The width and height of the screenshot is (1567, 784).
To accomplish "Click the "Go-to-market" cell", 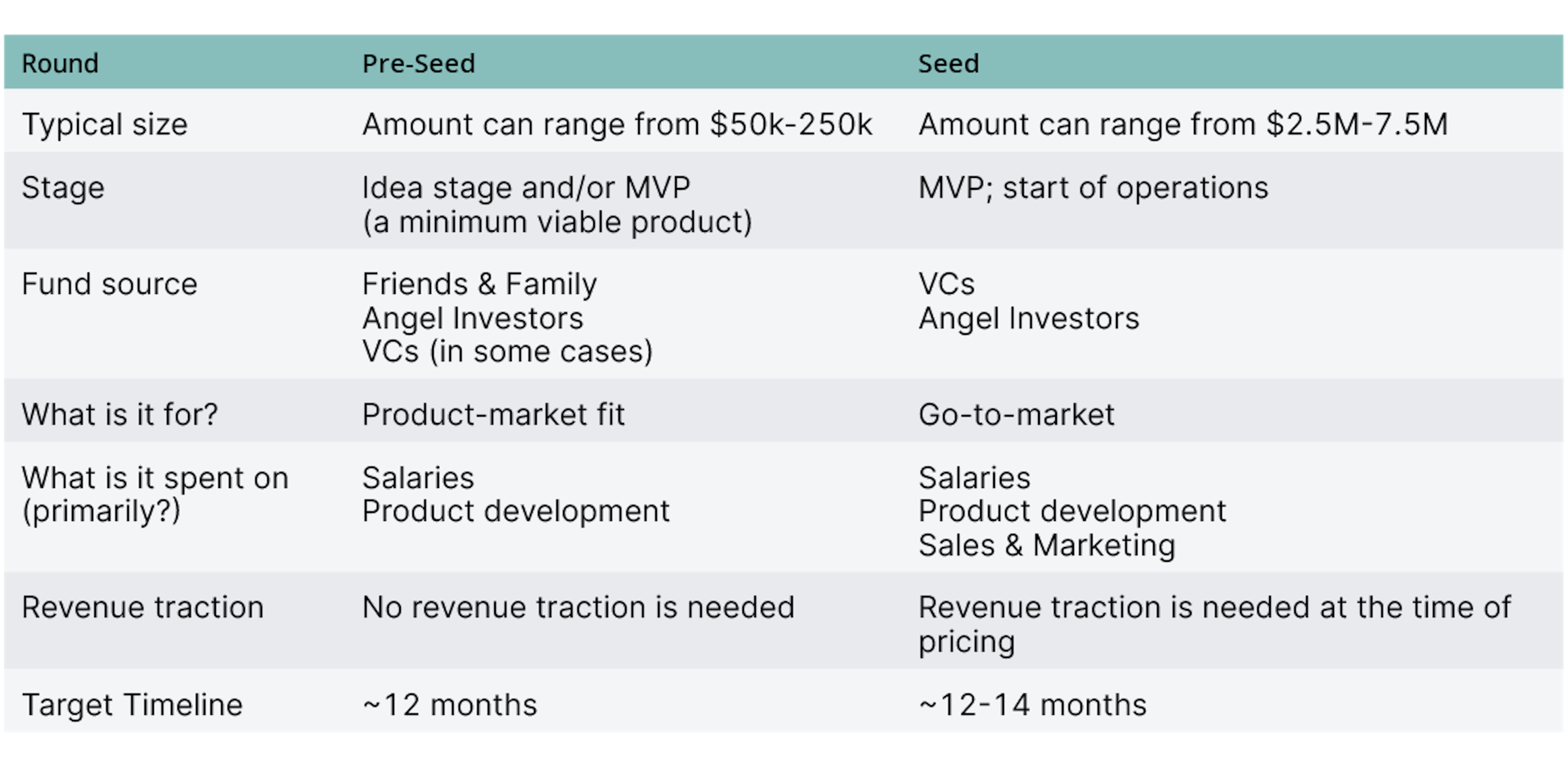I will pyautogui.click(x=1017, y=415).
